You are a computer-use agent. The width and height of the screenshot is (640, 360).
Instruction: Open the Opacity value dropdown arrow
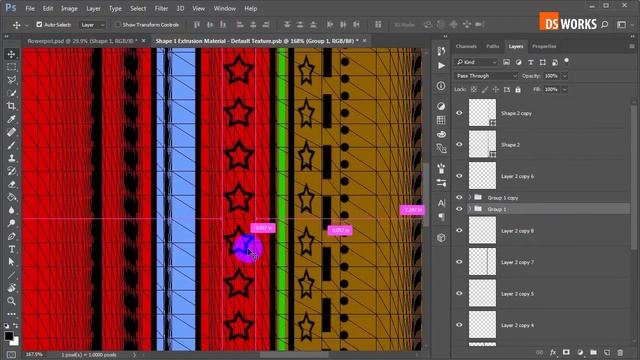[x=565, y=76]
